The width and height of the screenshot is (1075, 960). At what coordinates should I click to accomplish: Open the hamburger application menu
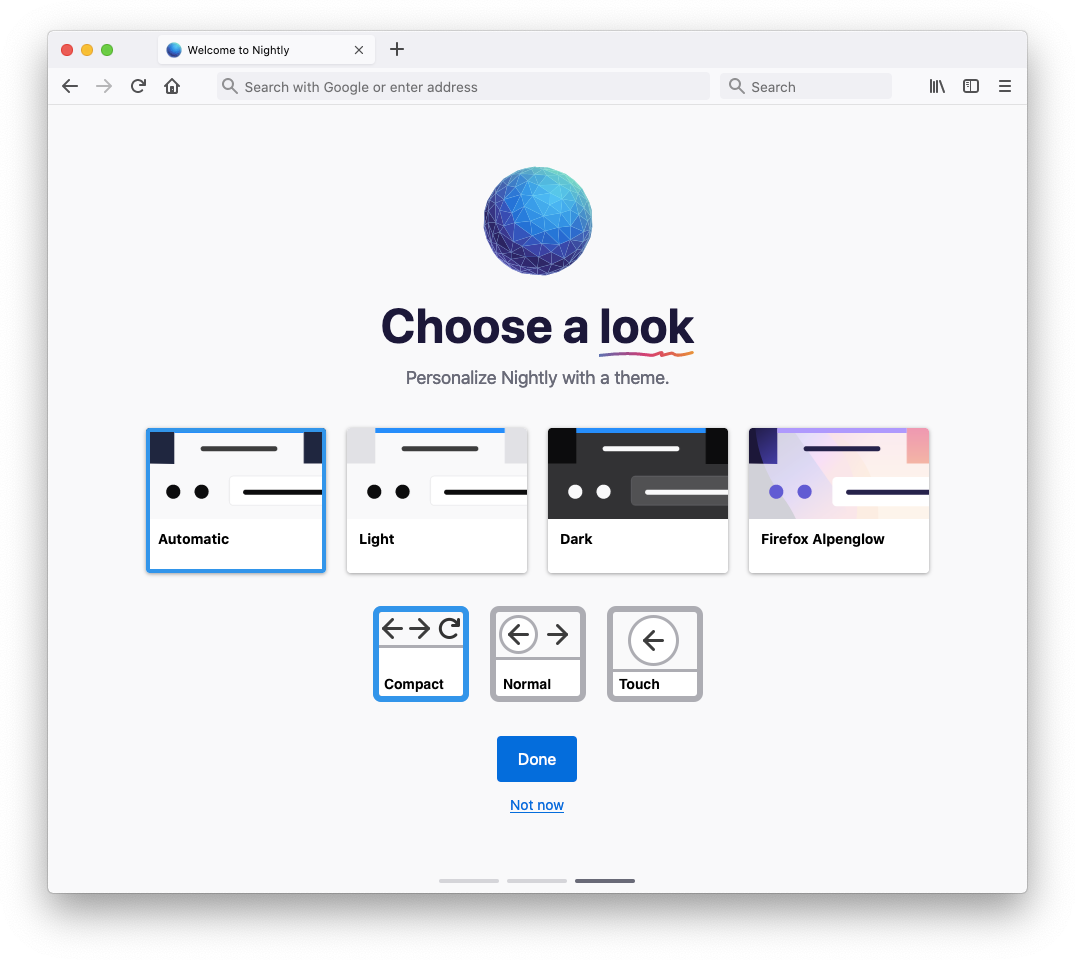pos(1005,86)
